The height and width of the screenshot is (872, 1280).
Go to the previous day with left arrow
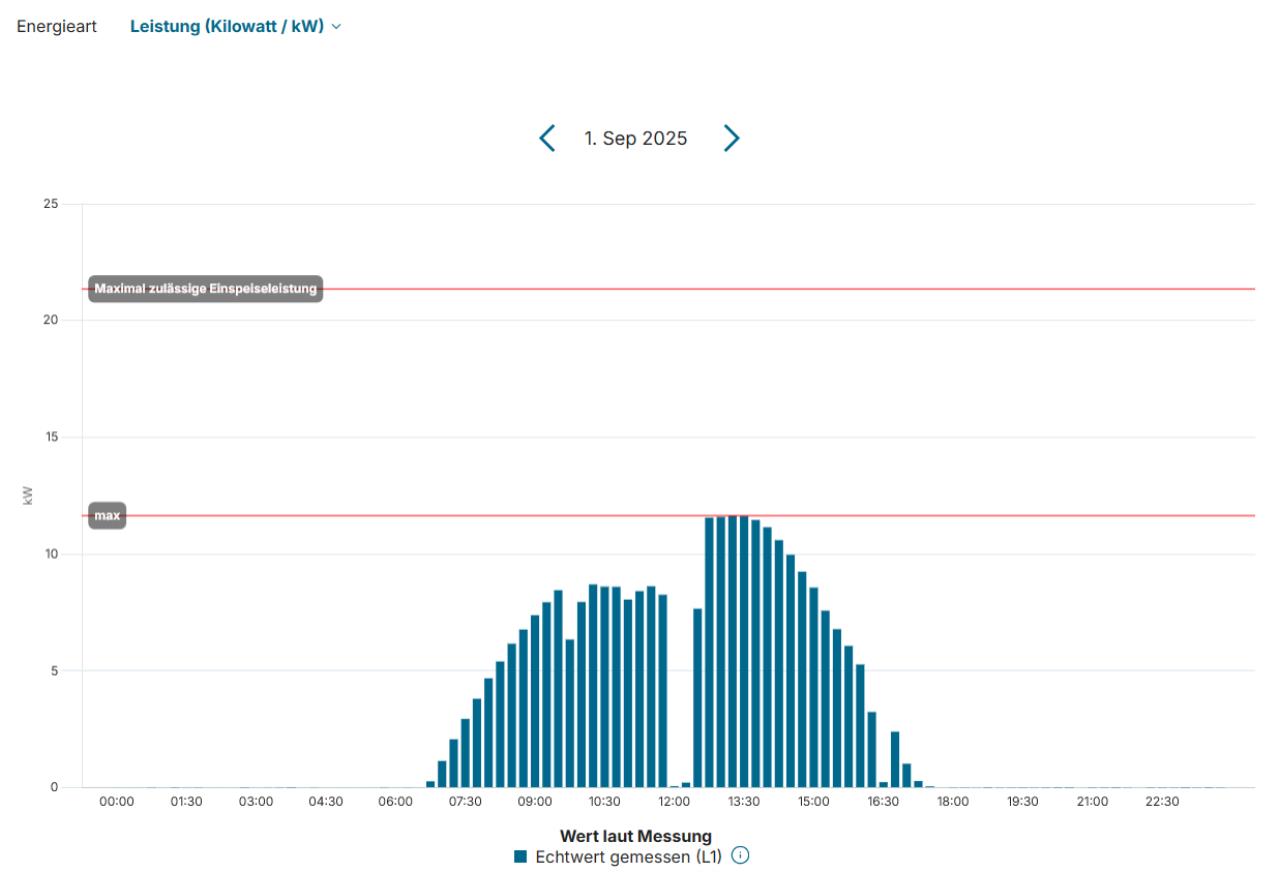point(547,138)
